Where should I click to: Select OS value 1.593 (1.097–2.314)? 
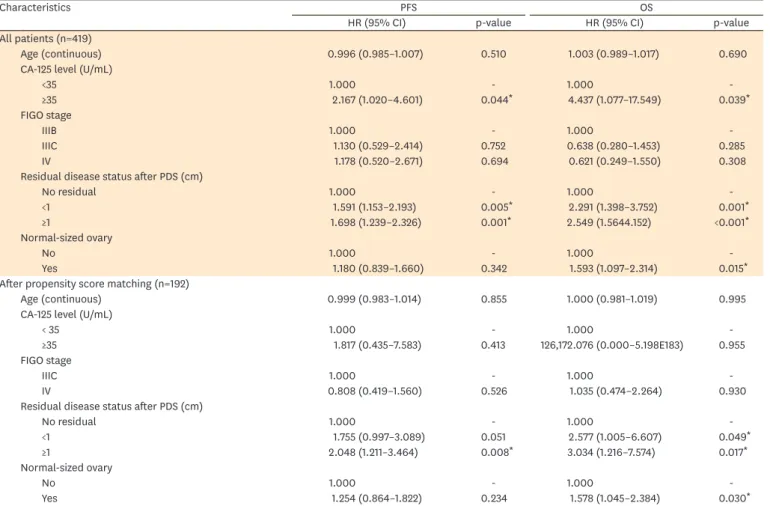(613, 268)
